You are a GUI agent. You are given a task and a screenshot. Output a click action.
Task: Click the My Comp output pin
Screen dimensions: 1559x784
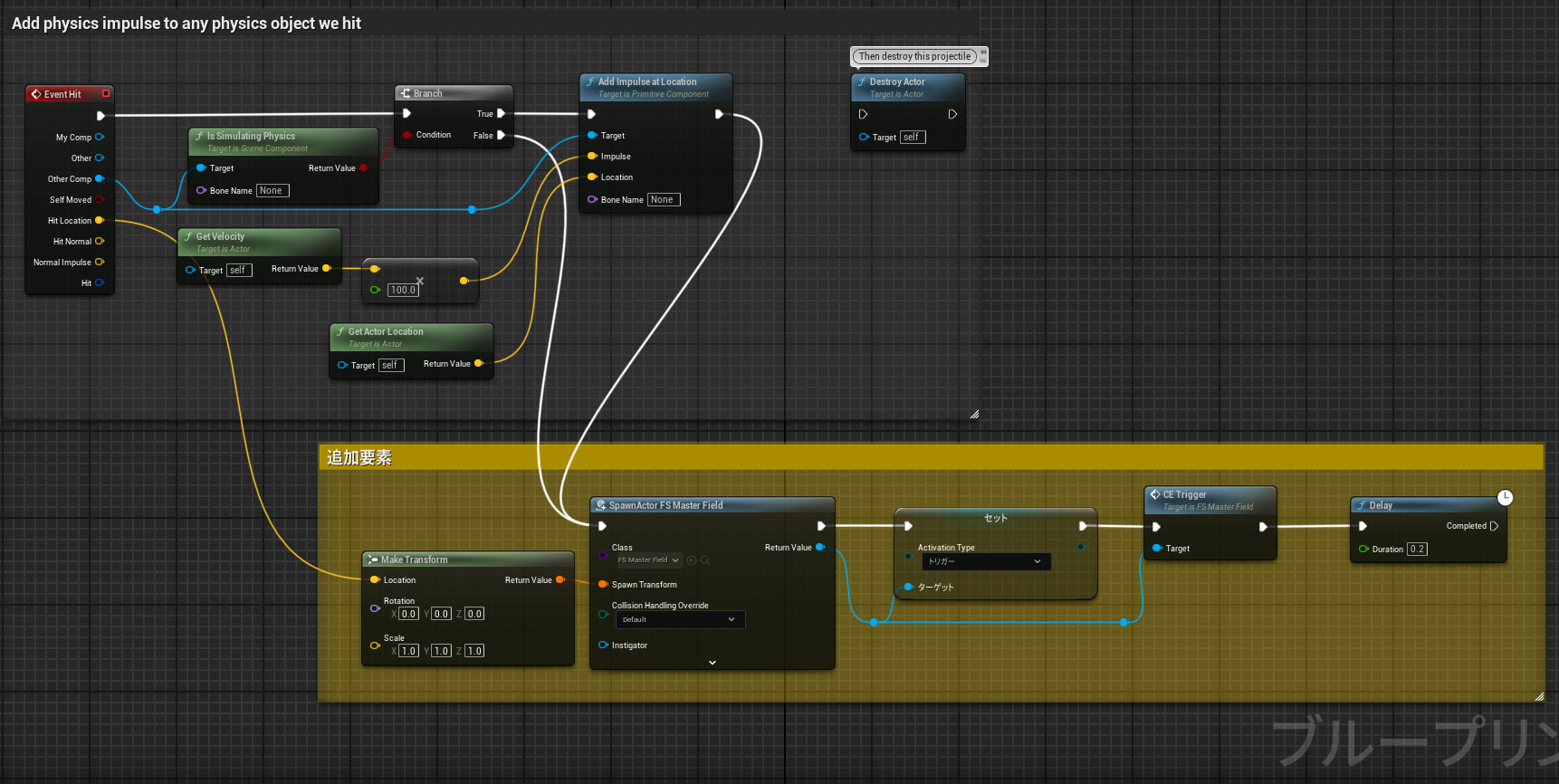point(100,137)
